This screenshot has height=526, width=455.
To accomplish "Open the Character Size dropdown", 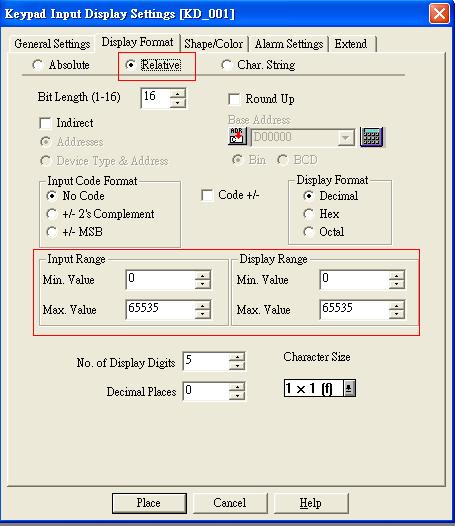I will coord(349,388).
